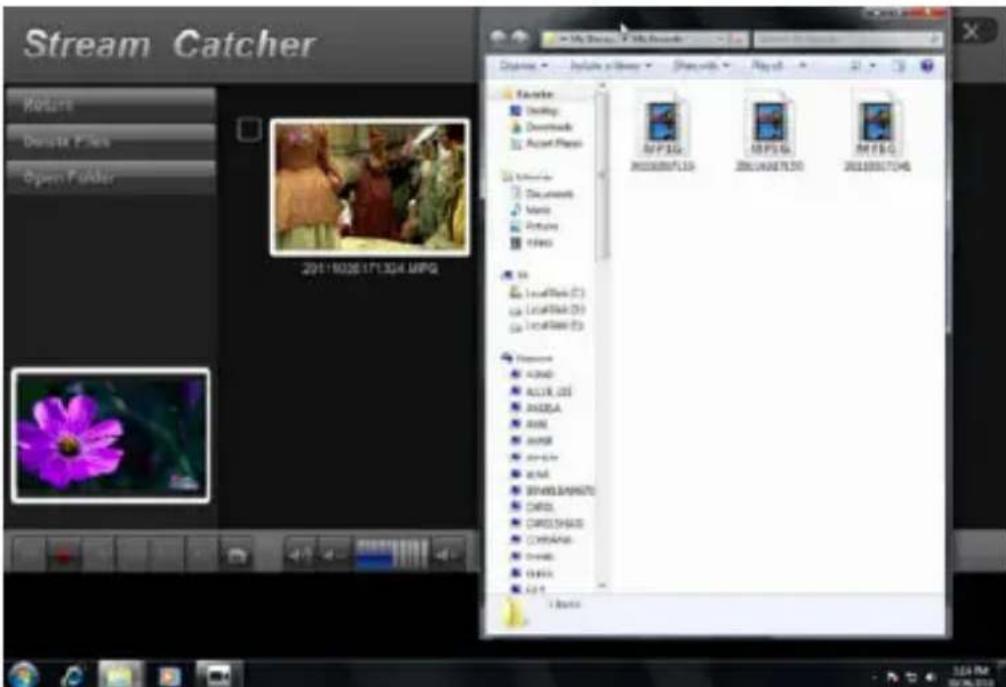Tick the checkbox beside the recorded video
Screen dimensions: 1006x687
click(250, 130)
